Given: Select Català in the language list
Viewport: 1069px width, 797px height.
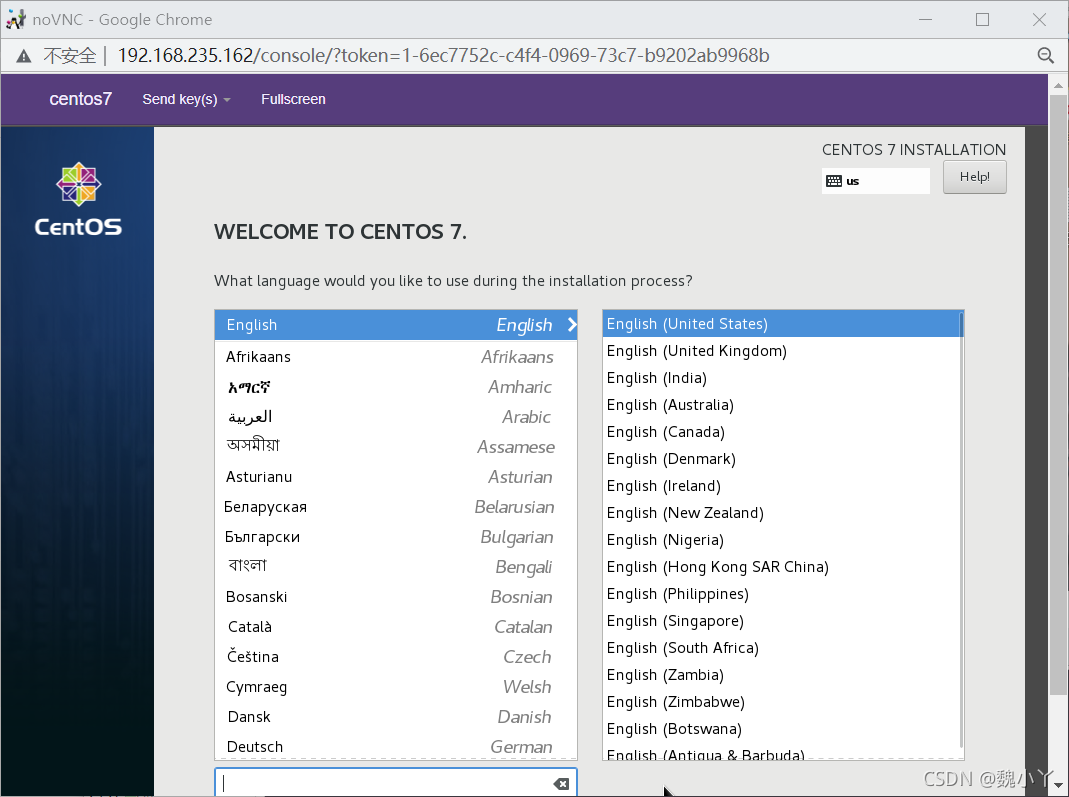Looking at the screenshot, I should click(x=396, y=627).
